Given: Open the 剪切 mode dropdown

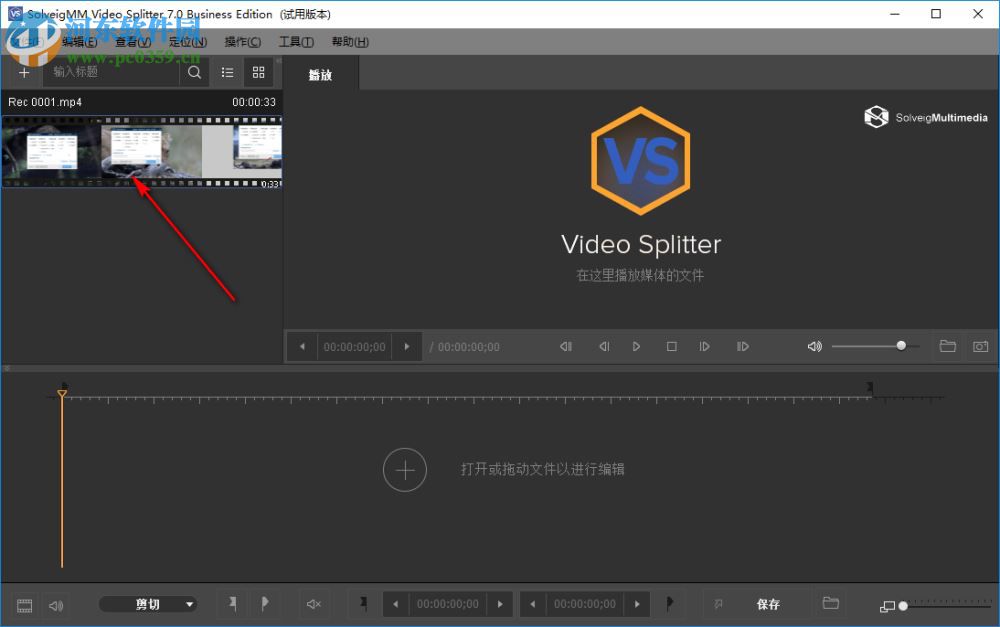Looking at the screenshot, I should click(x=148, y=604).
